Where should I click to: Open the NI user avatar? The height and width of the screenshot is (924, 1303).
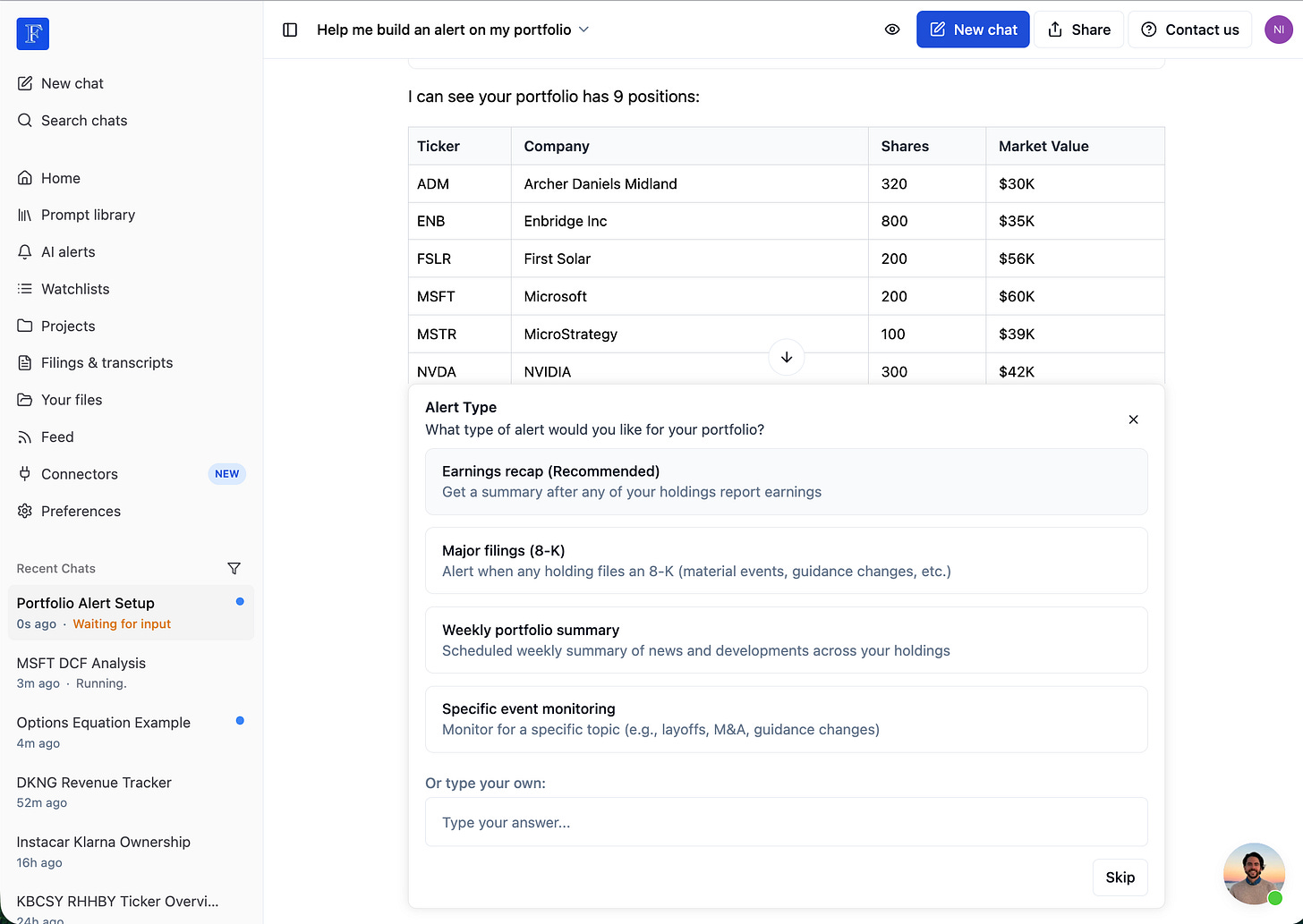click(x=1278, y=30)
